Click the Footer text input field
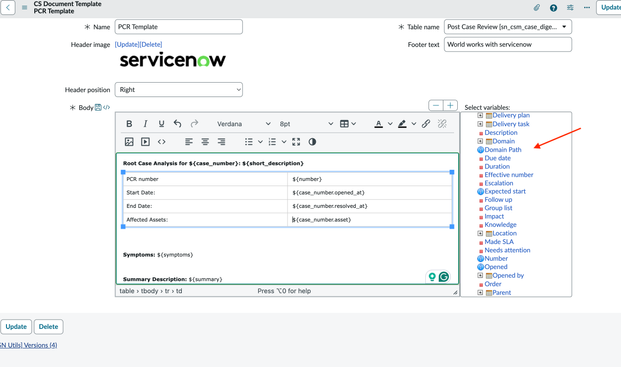621x367 pixels. click(x=508, y=44)
